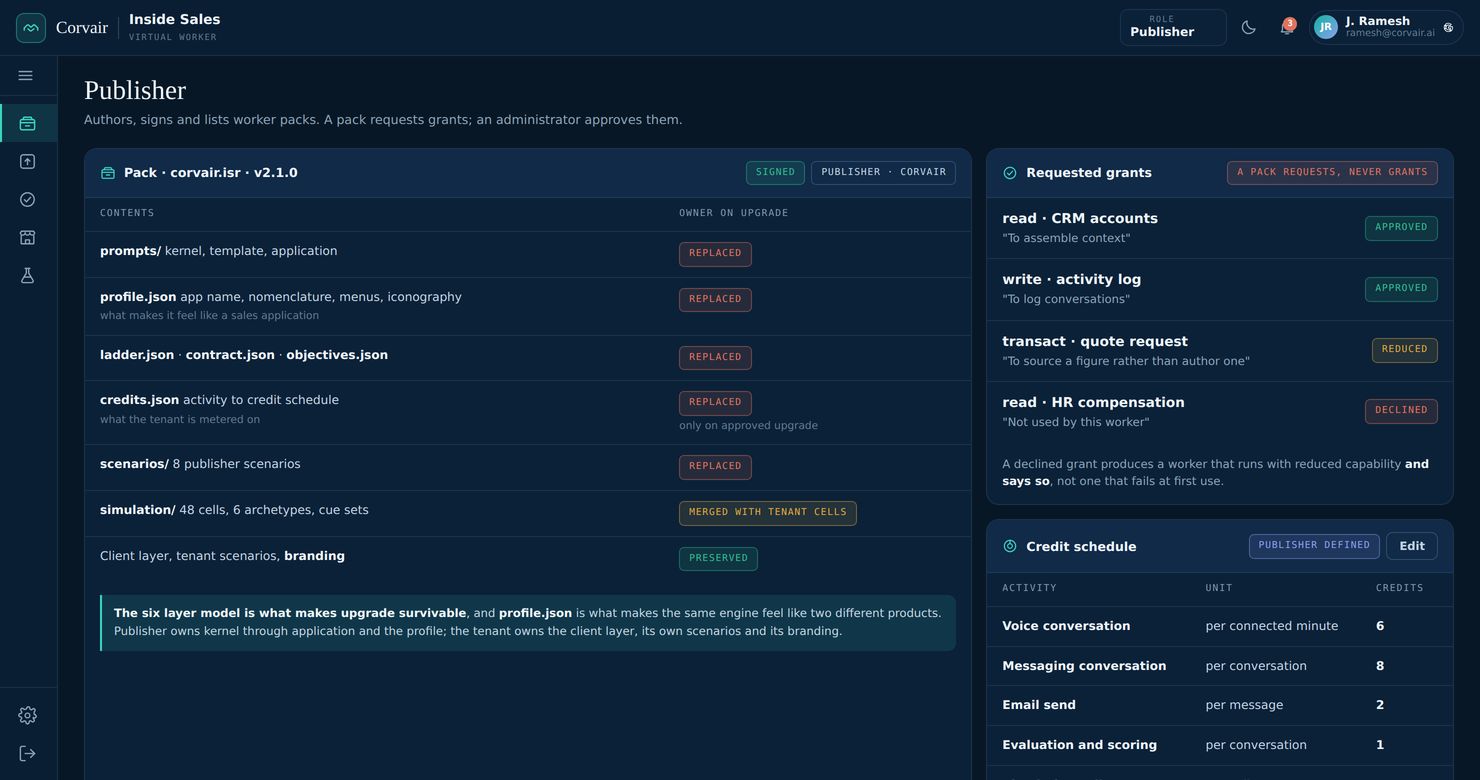The width and height of the screenshot is (1480, 780).
Task: Click the Email send activity row
Action: click(x=1219, y=705)
